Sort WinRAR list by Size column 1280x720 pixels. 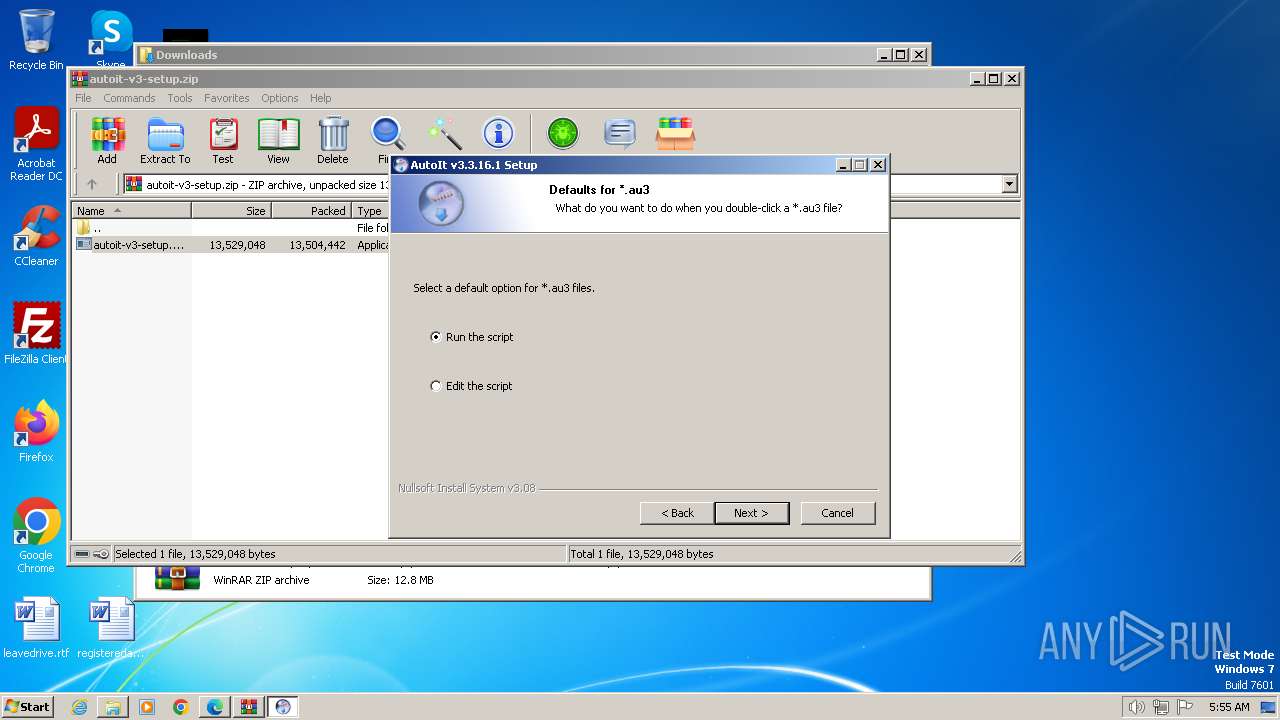tap(232, 211)
